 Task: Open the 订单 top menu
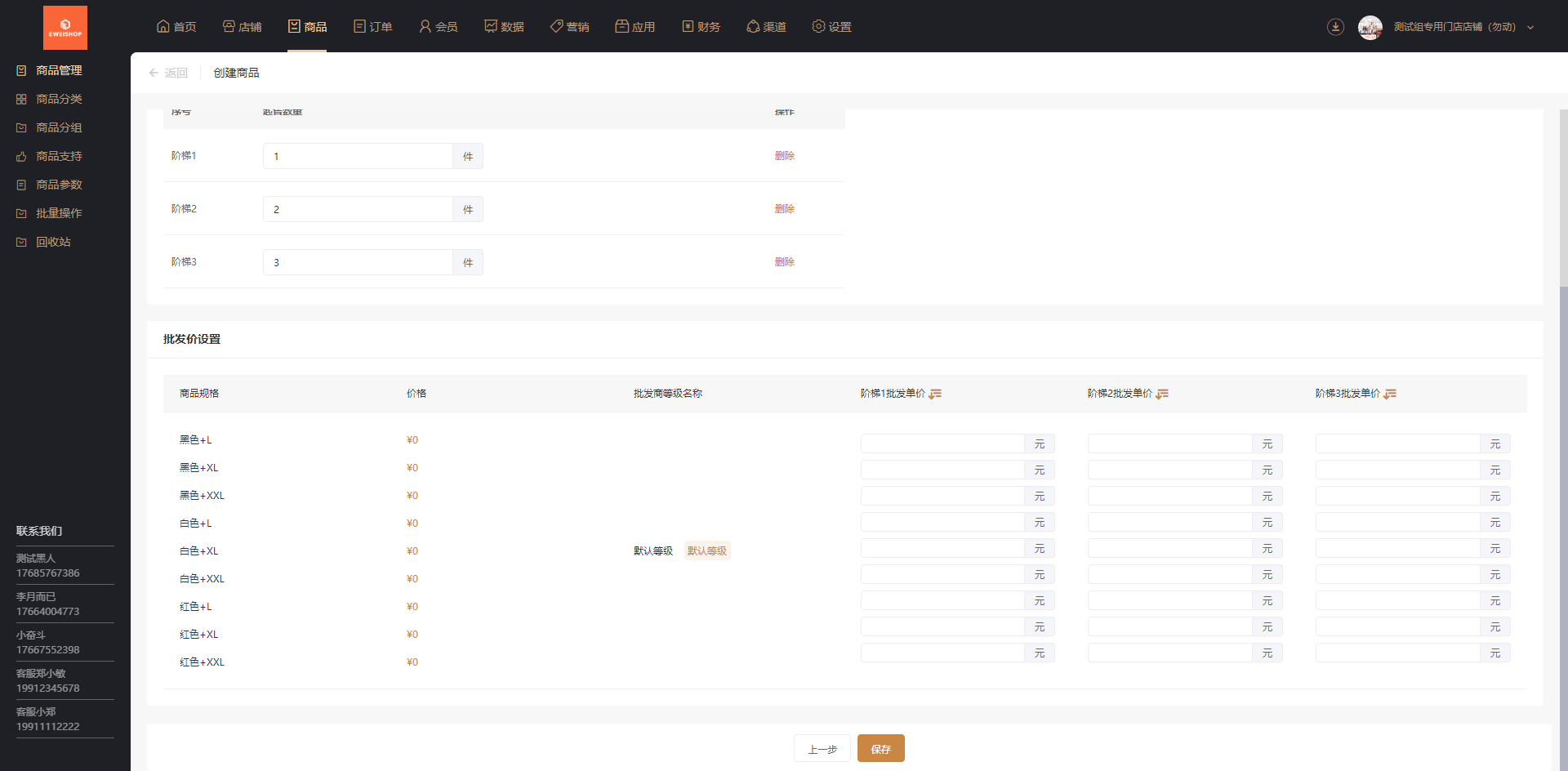click(373, 27)
